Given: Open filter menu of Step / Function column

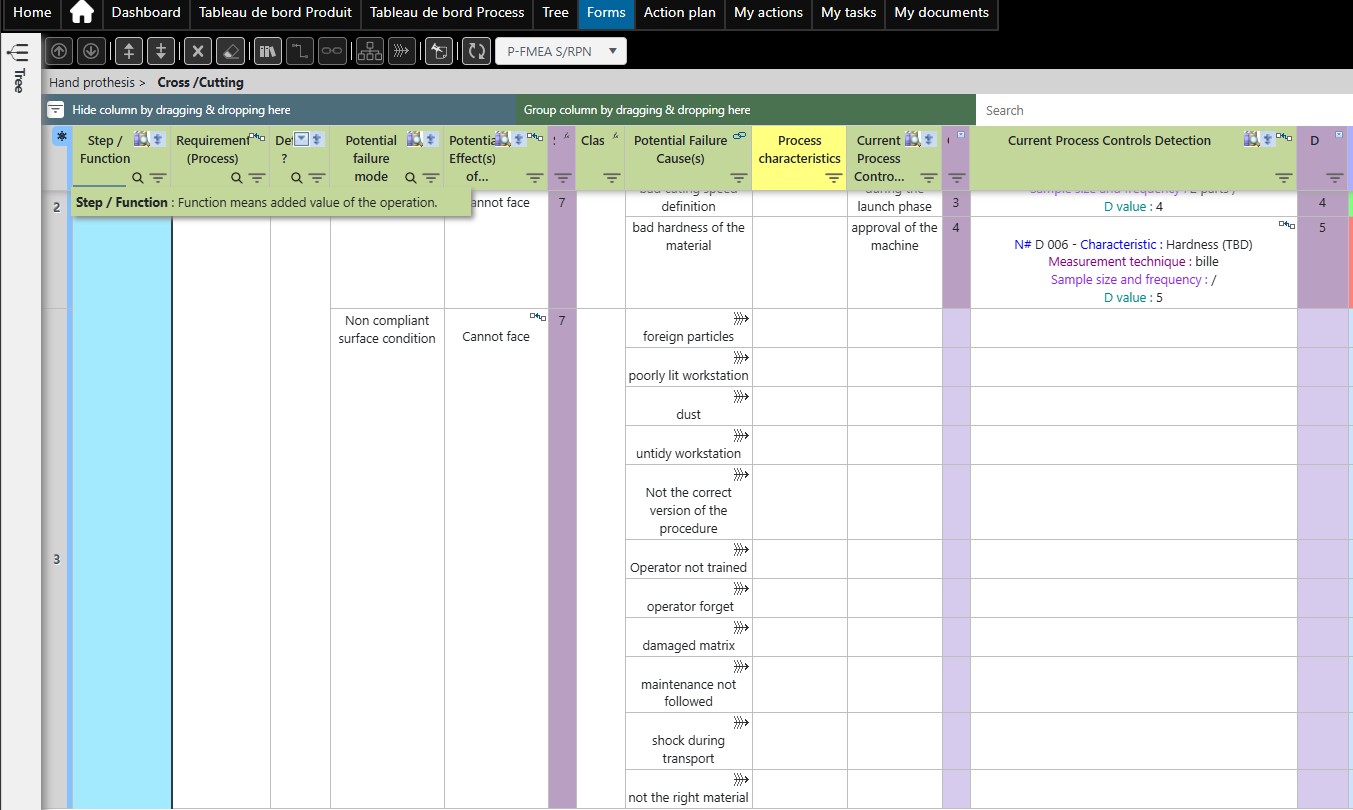Looking at the screenshot, I should tap(159, 178).
